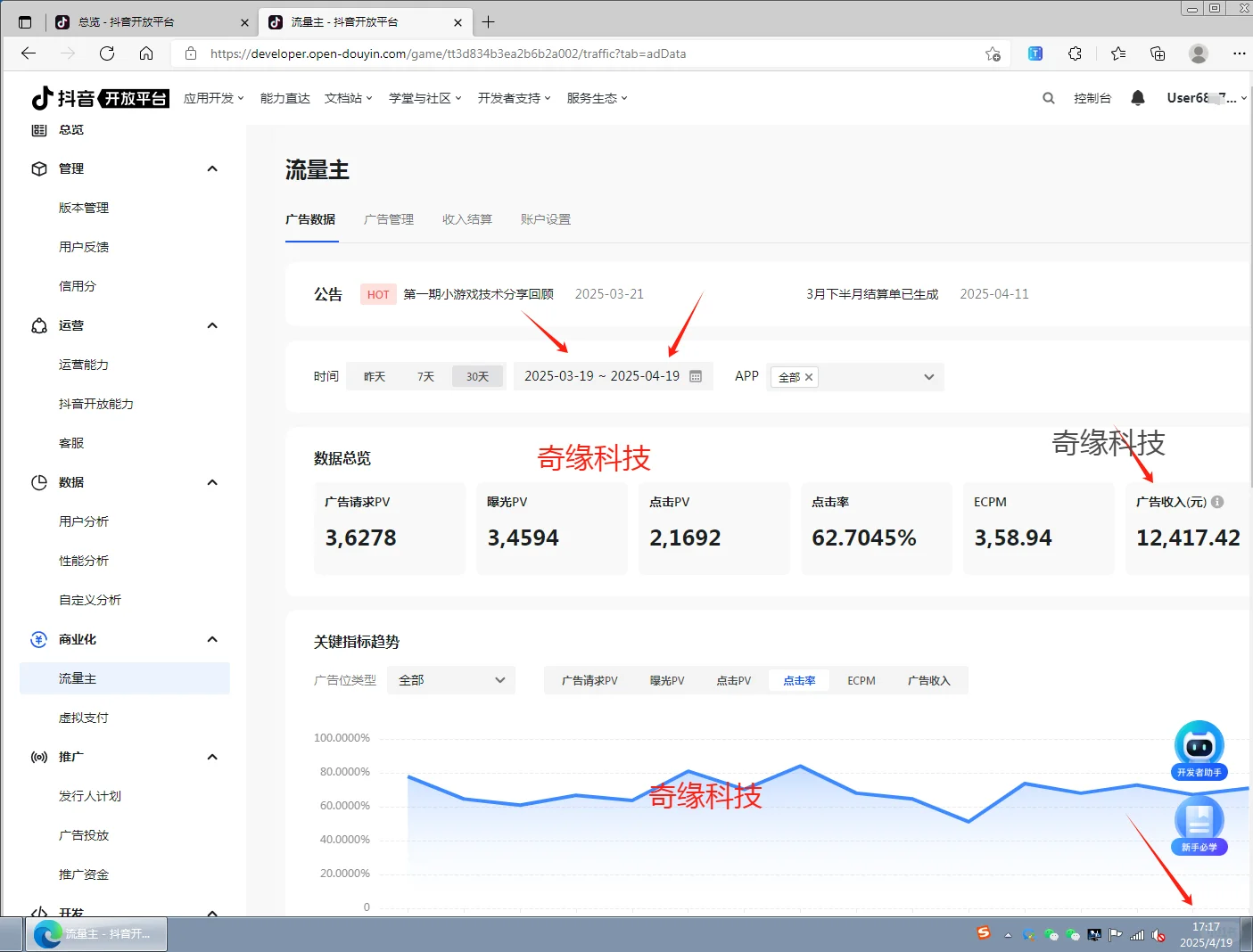Screen dimensions: 1253x952
Task: Open the 控制台 link in the header
Action: [1092, 98]
